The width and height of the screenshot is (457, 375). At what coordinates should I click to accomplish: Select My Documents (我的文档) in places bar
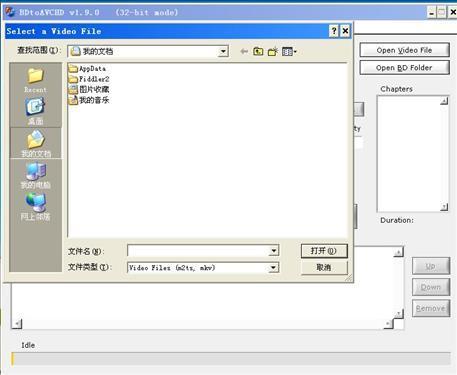pyautogui.click(x=36, y=143)
